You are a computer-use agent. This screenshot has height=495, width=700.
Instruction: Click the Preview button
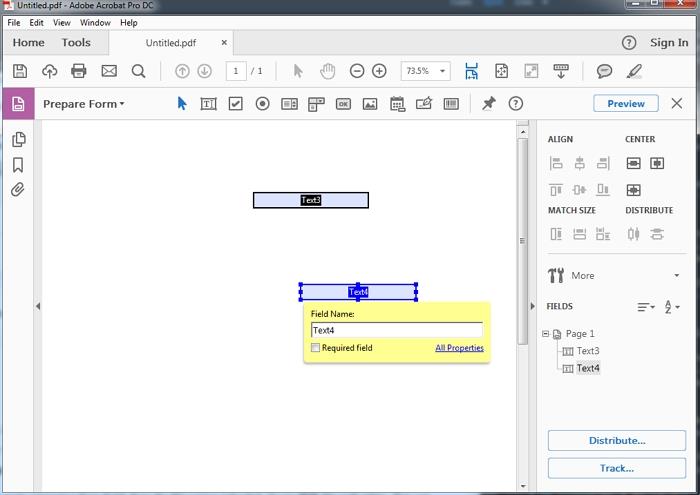[x=626, y=104]
